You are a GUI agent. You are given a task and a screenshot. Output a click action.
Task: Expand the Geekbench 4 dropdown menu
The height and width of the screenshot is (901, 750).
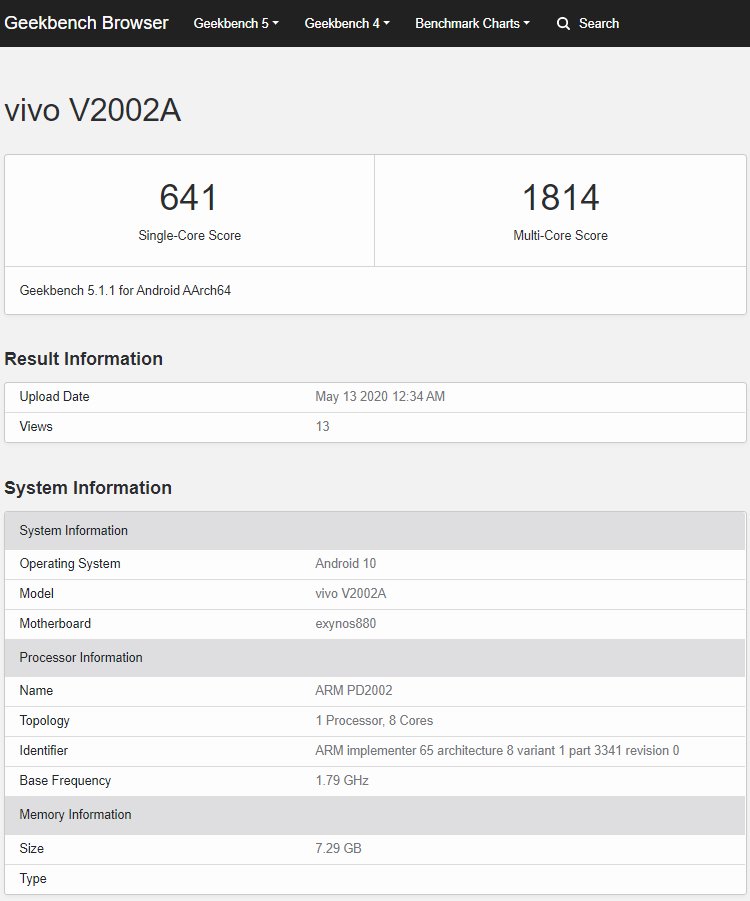[347, 24]
